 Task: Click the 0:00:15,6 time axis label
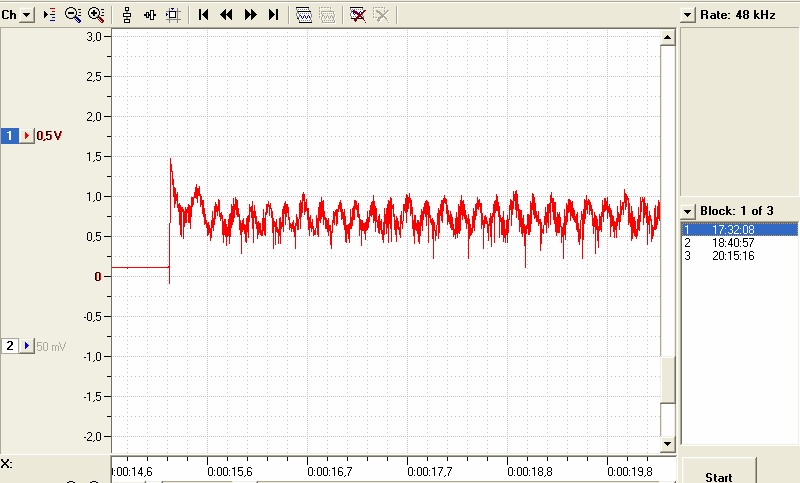[230, 472]
